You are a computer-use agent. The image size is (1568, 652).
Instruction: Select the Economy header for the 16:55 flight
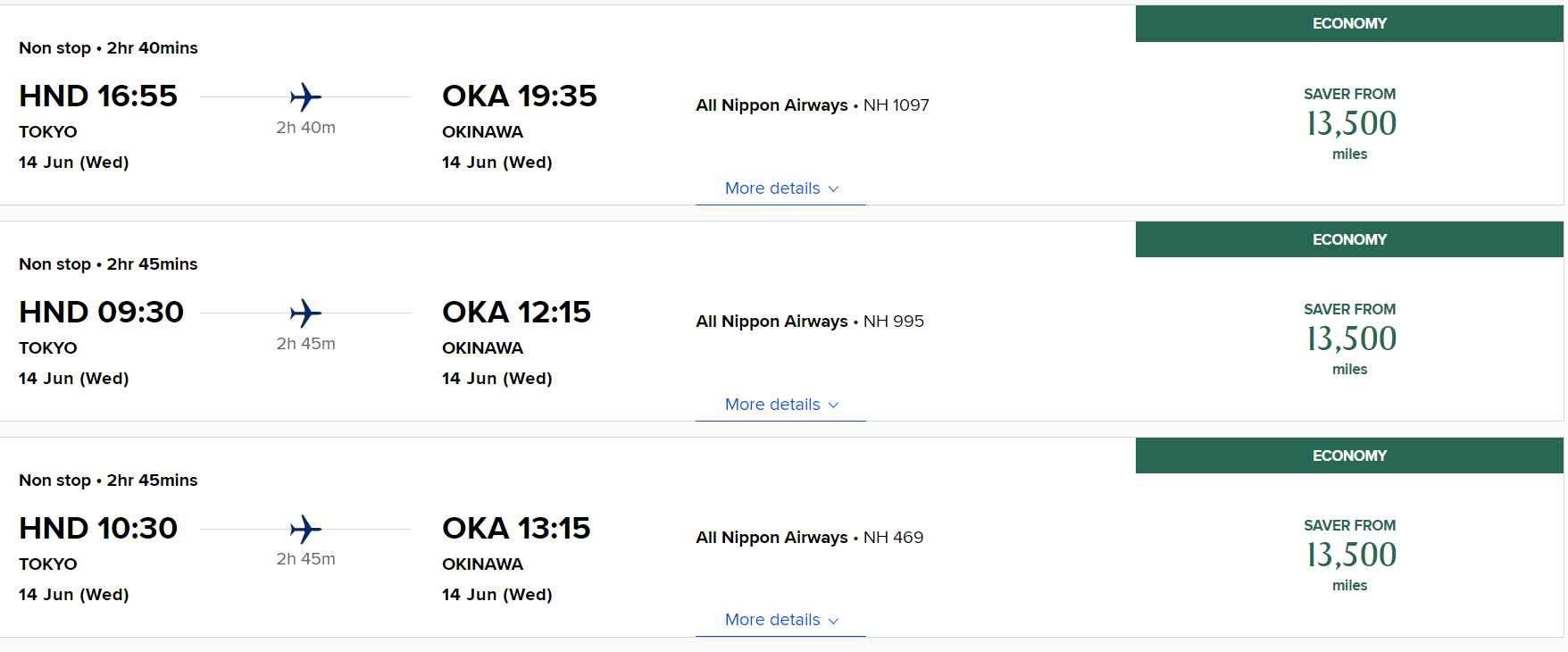click(1349, 24)
